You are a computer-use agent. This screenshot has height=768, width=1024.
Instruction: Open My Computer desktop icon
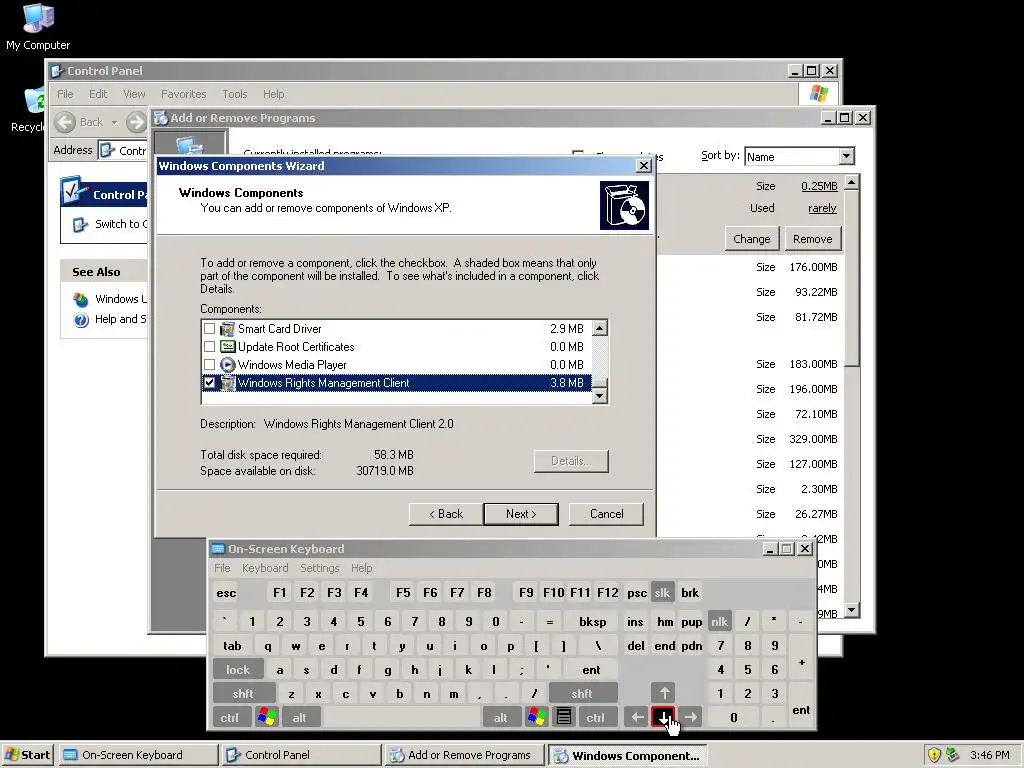pyautogui.click(x=38, y=18)
